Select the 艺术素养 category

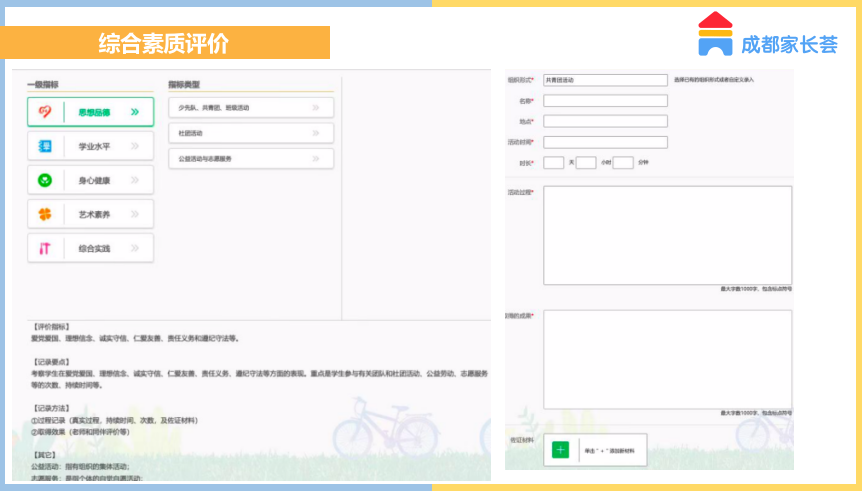[x=91, y=214]
